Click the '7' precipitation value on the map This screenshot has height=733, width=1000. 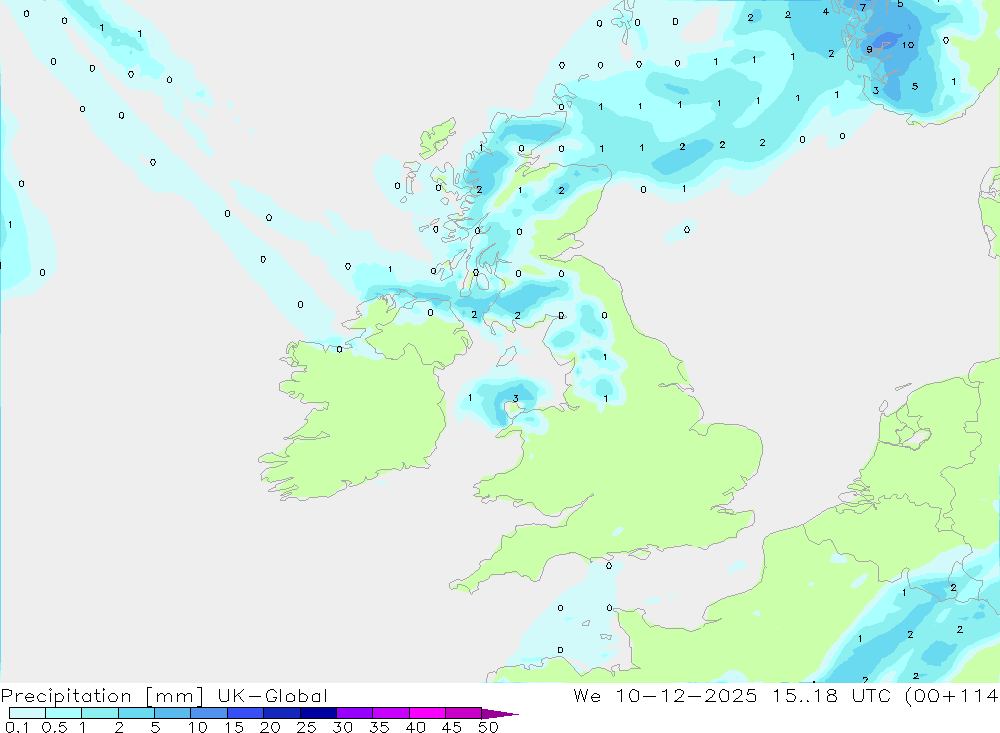click(x=863, y=8)
